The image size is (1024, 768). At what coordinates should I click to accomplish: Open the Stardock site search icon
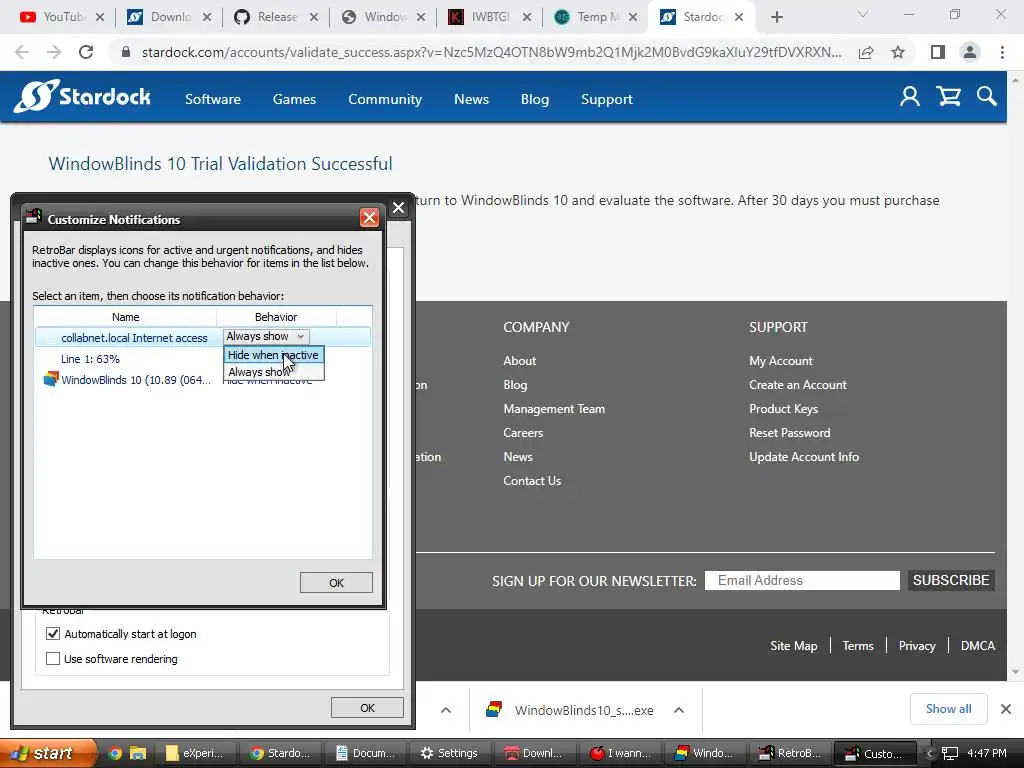coord(987,97)
